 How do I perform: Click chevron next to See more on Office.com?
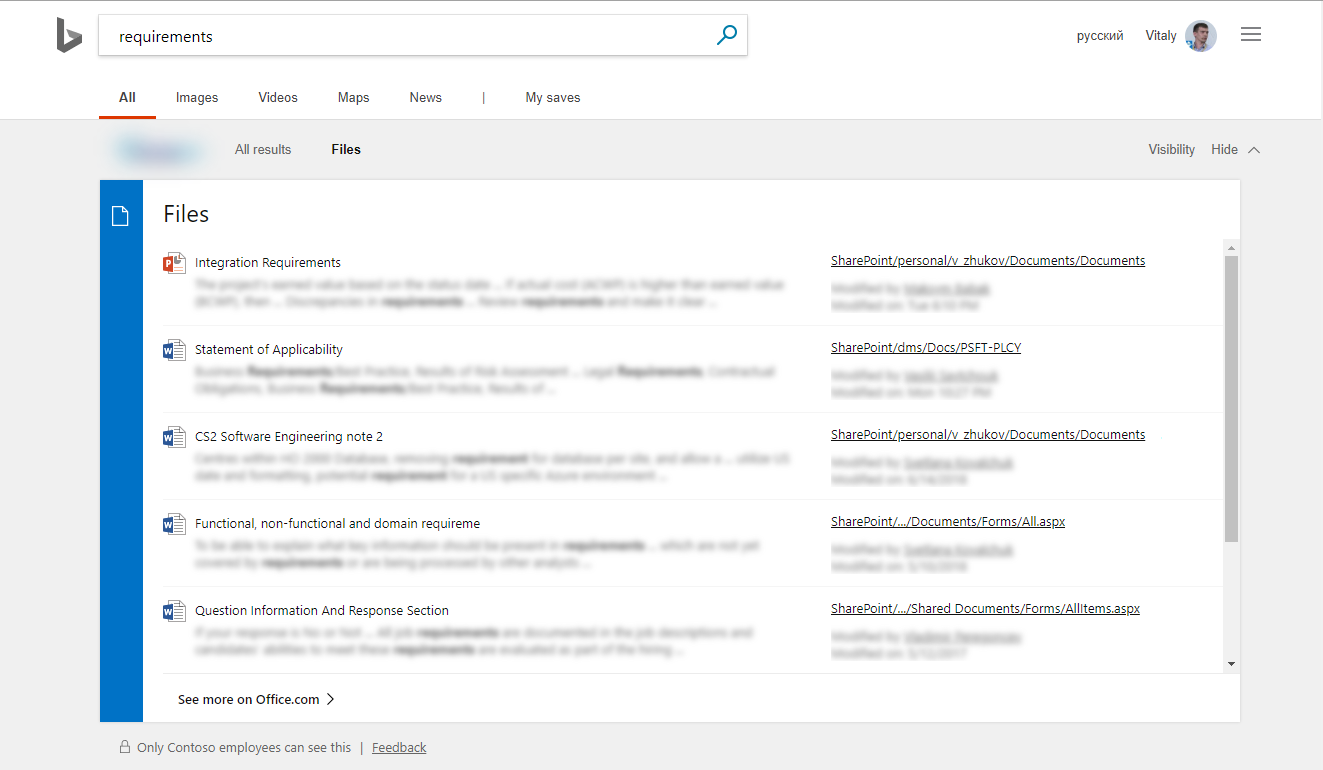click(x=331, y=699)
